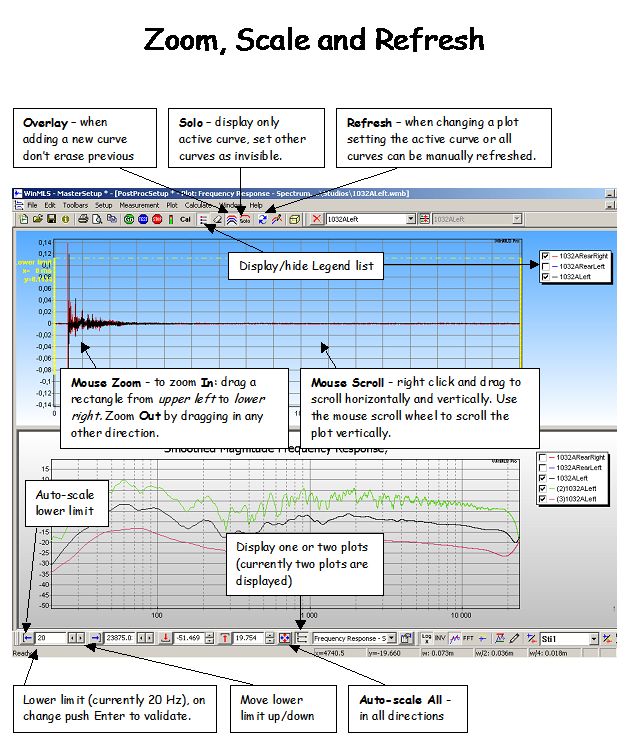The width and height of the screenshot is (617, 733).
Task: Uncheck 1032ALeft in lower plot legend
Action: click(x=543, y=478)
